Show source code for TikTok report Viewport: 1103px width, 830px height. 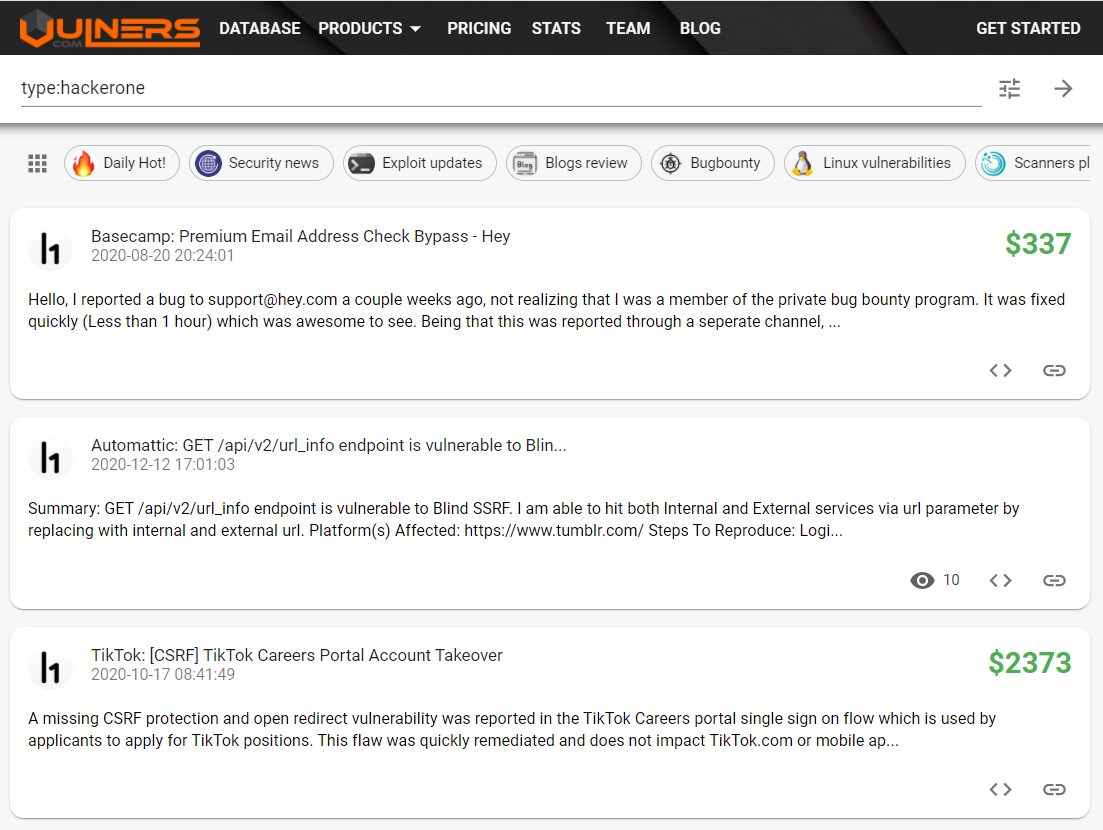tap(1000, 789)
